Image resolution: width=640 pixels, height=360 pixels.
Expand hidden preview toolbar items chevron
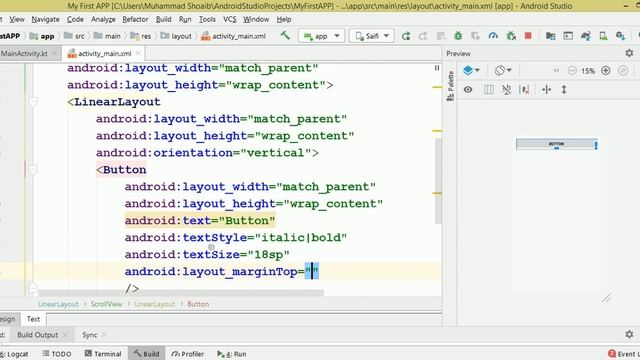556,71
